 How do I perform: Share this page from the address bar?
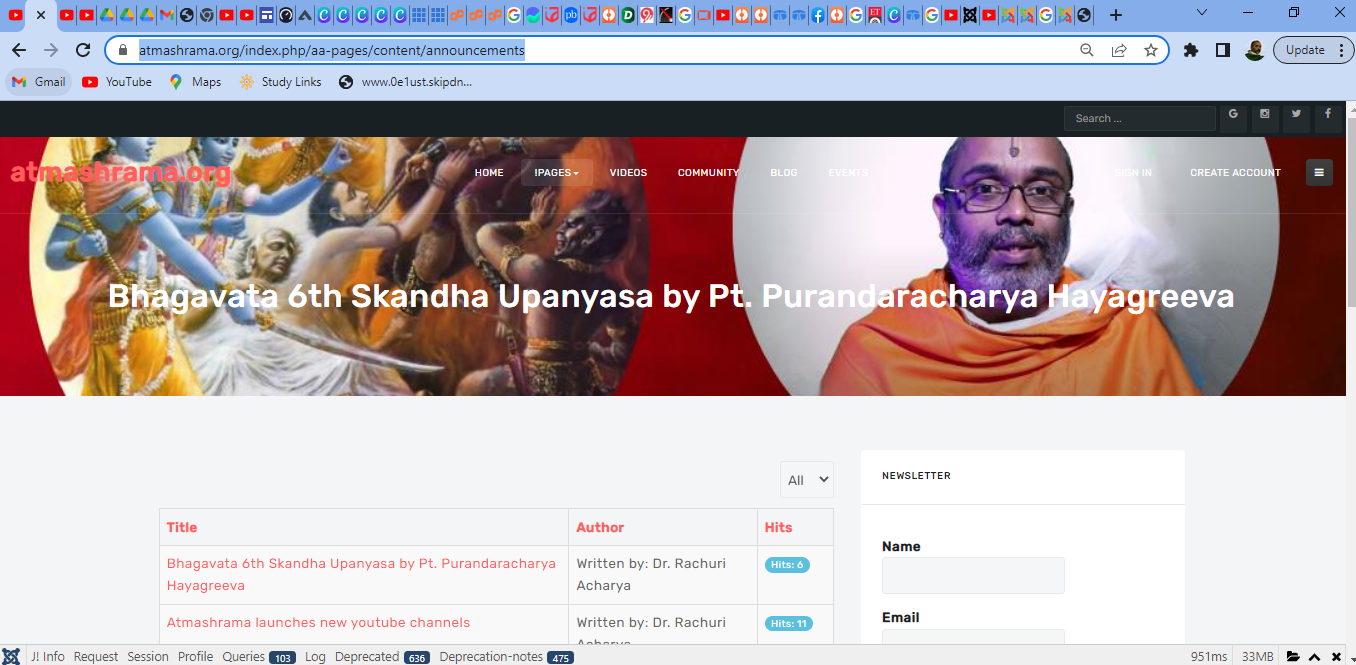point(1119,50)
